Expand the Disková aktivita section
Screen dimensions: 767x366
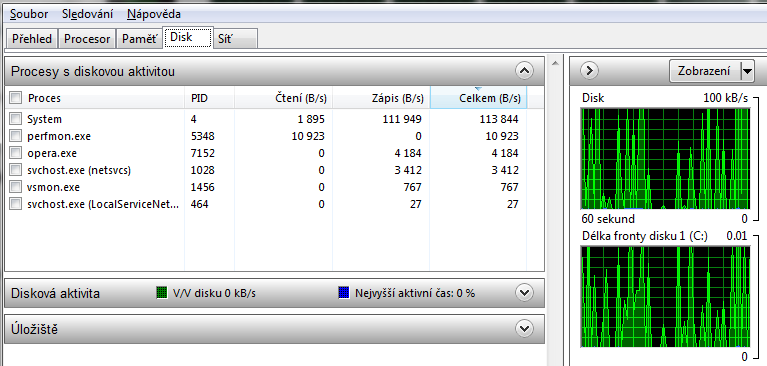pos(524,293)
